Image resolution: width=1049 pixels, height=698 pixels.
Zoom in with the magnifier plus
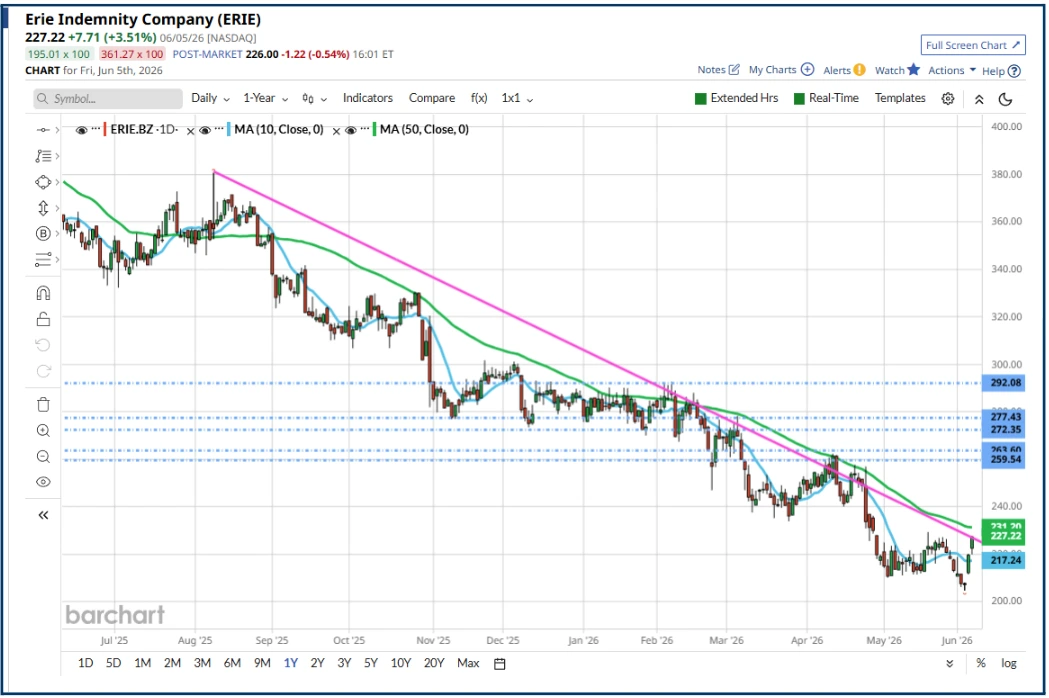click(x=43, y=431)
